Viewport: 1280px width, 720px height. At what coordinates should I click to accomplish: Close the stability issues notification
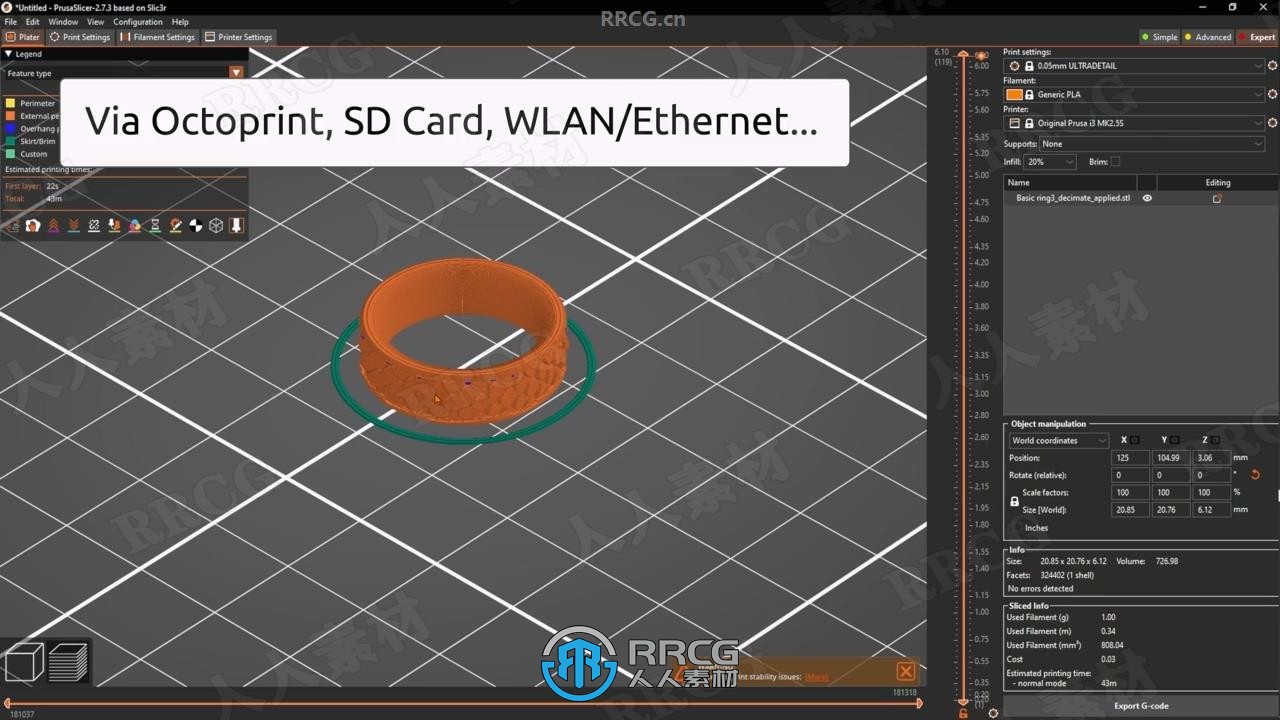[905, 671]
